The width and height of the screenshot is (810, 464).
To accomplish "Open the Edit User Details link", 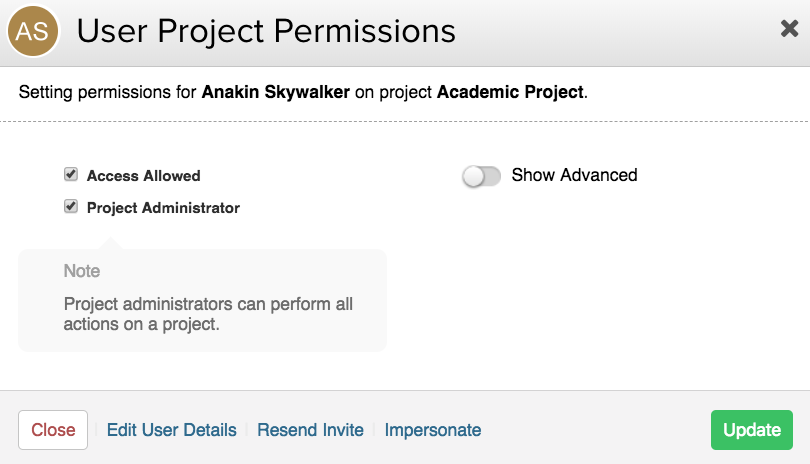I will 172,430.
